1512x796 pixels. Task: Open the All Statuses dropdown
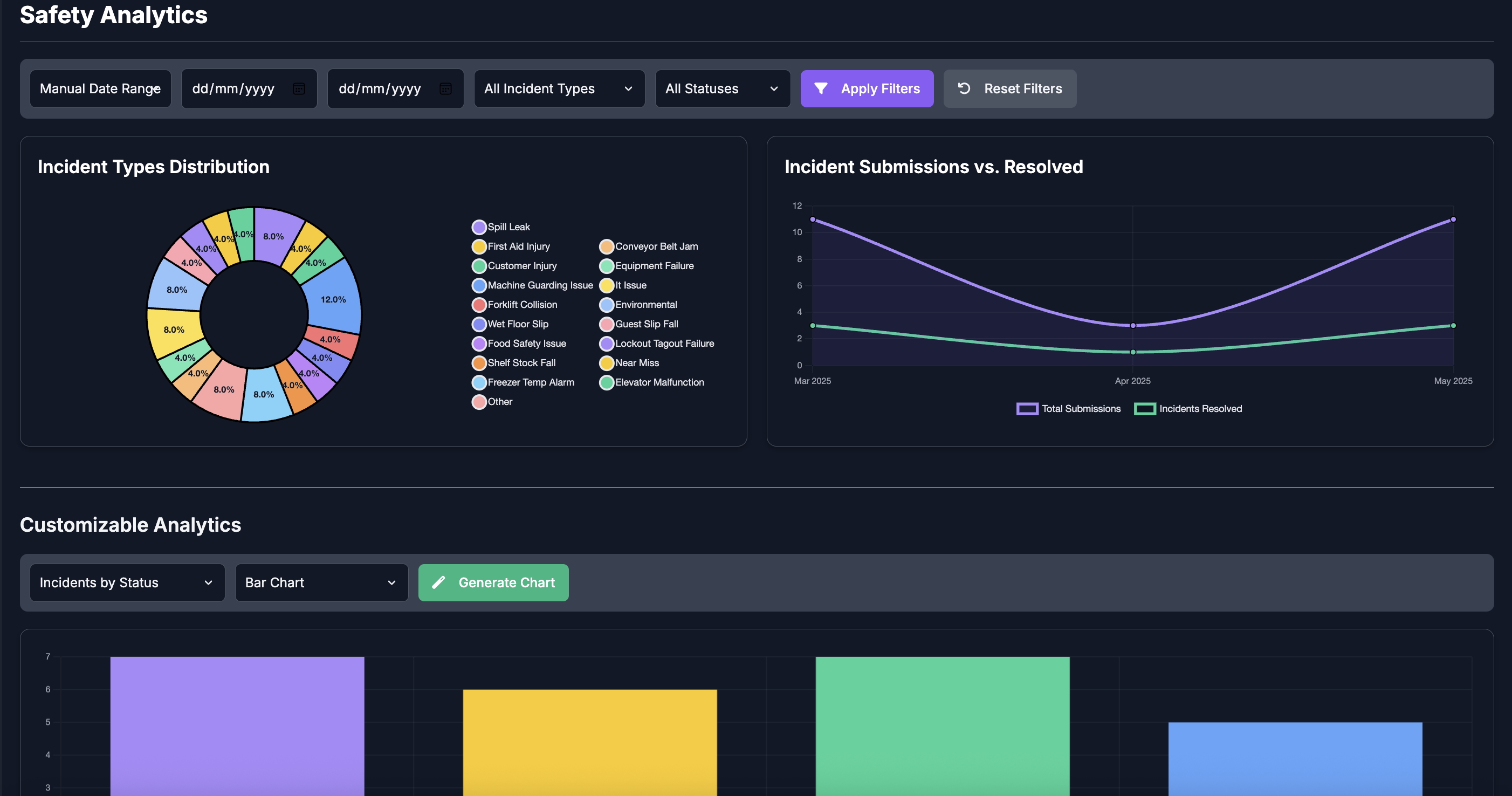coord(722,88)
